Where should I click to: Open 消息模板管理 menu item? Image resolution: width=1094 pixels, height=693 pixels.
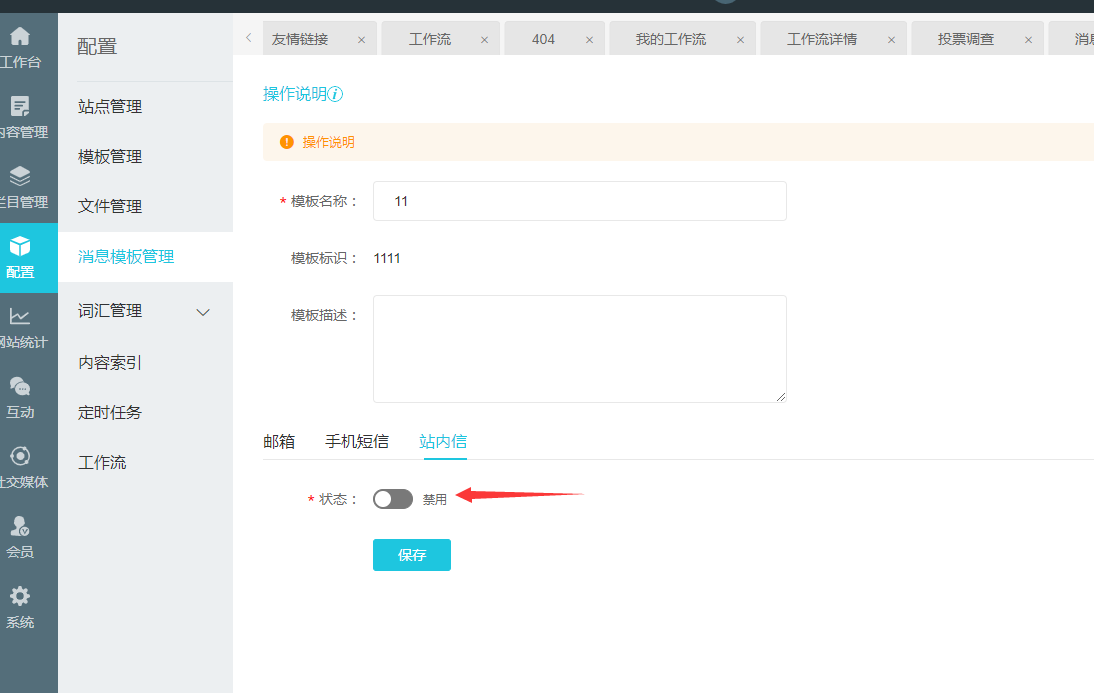click(145, 256)
